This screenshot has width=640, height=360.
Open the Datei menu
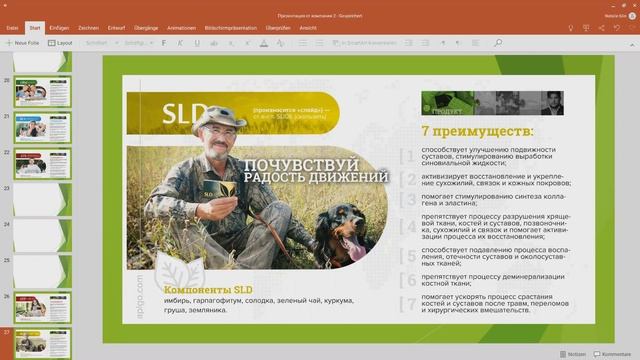12,28
